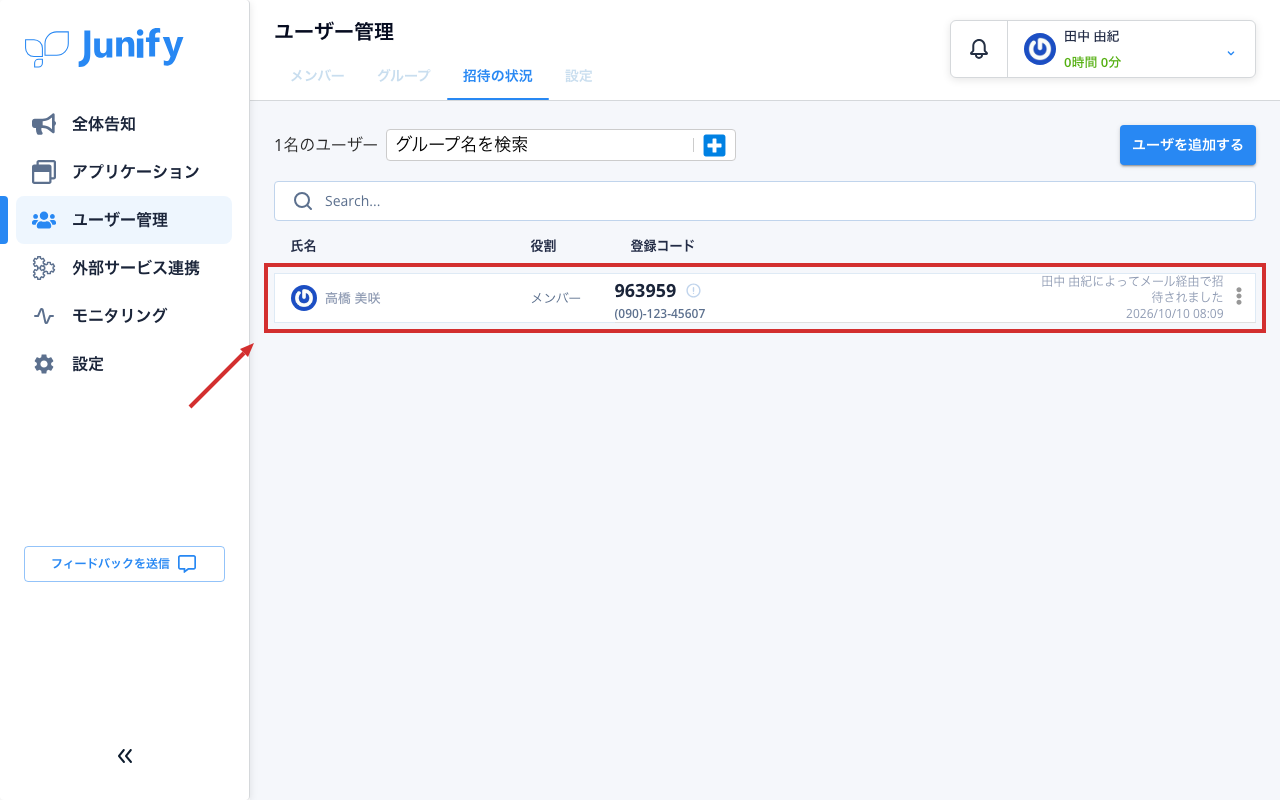Click ユーザを追加する button
1280x800 pixels.
1188,145
